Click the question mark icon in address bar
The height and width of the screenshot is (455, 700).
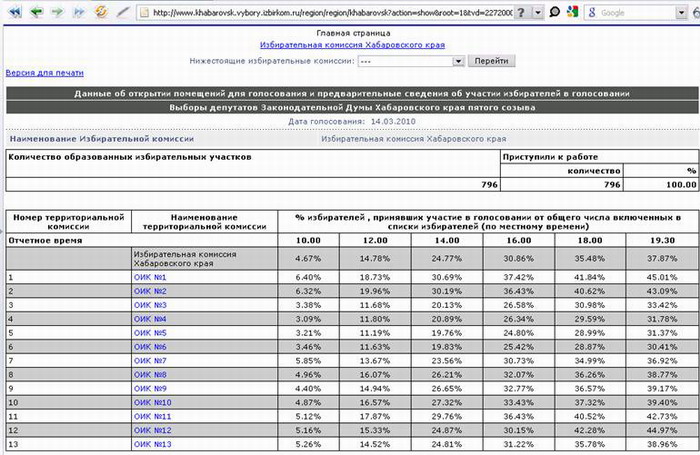pyautogui.click(x=523, y=13)
